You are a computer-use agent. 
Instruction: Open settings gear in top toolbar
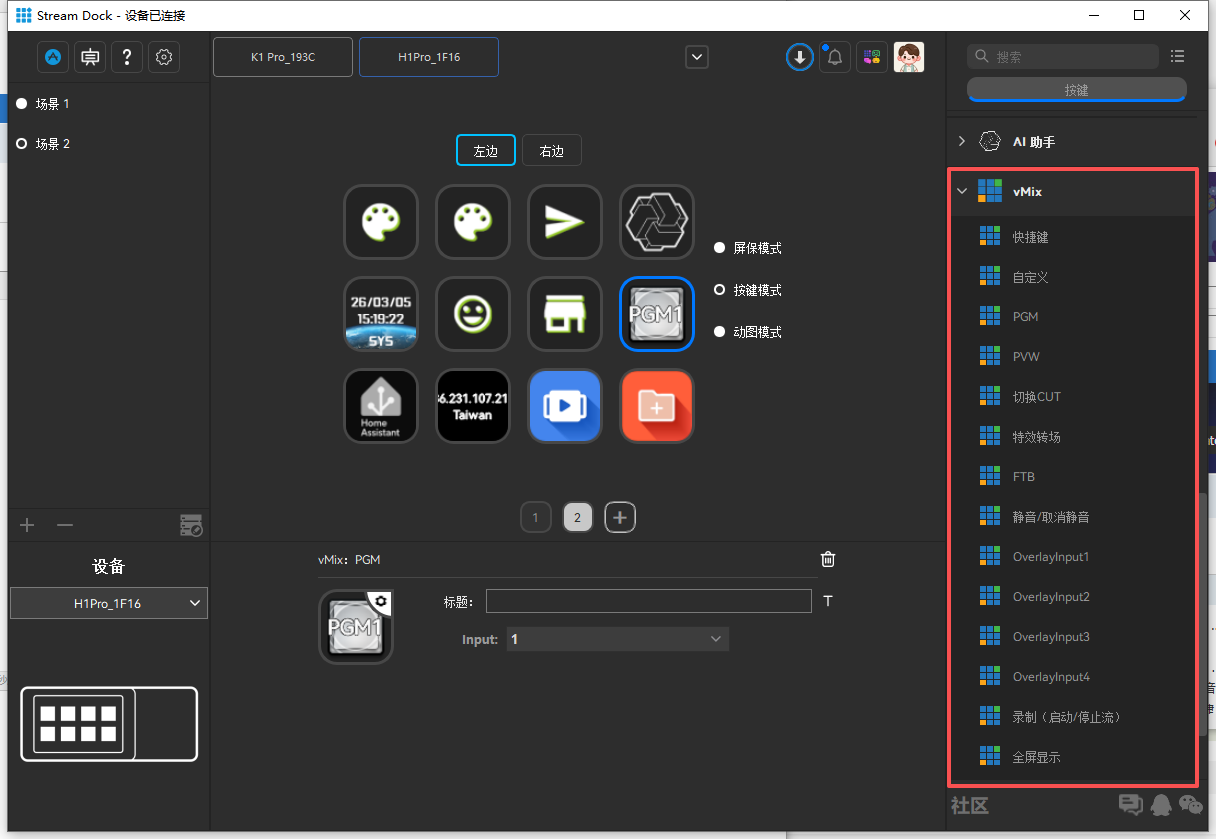[x=164, y=58]
